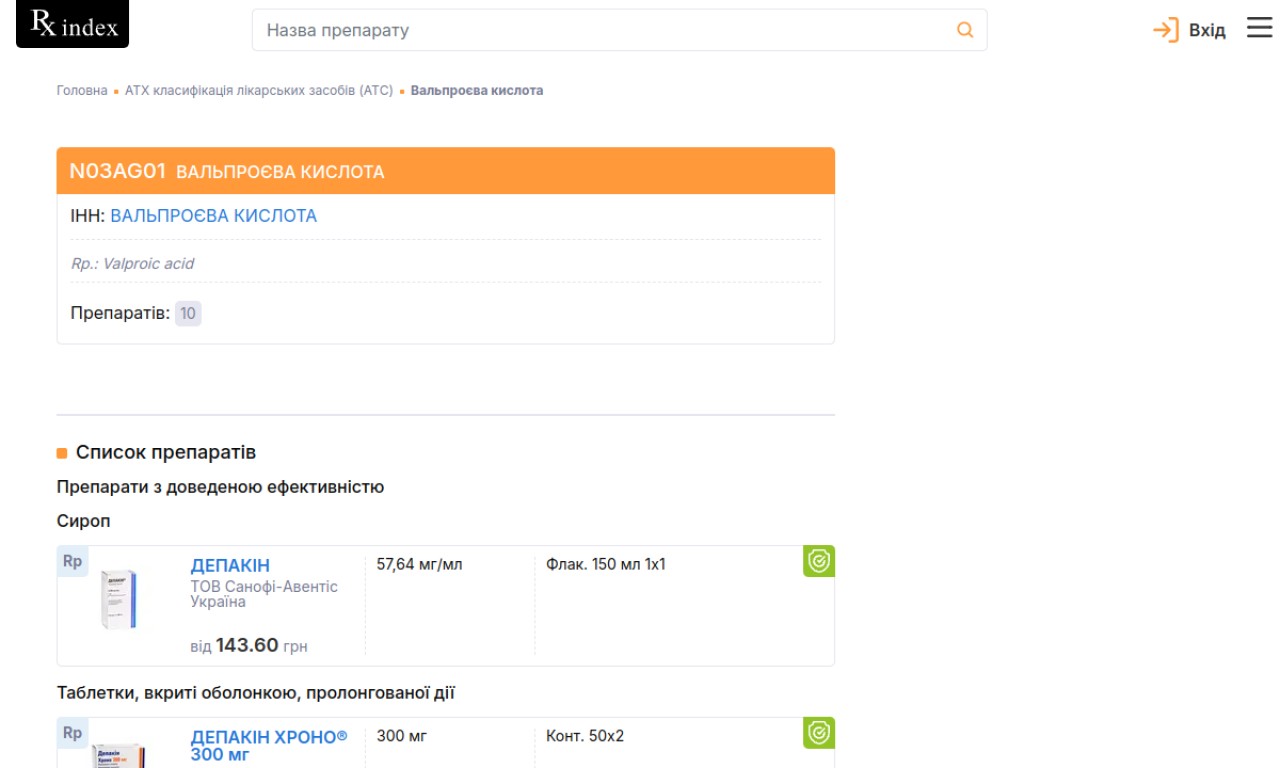Open the hamburger menu

[x=1259, y=28]
